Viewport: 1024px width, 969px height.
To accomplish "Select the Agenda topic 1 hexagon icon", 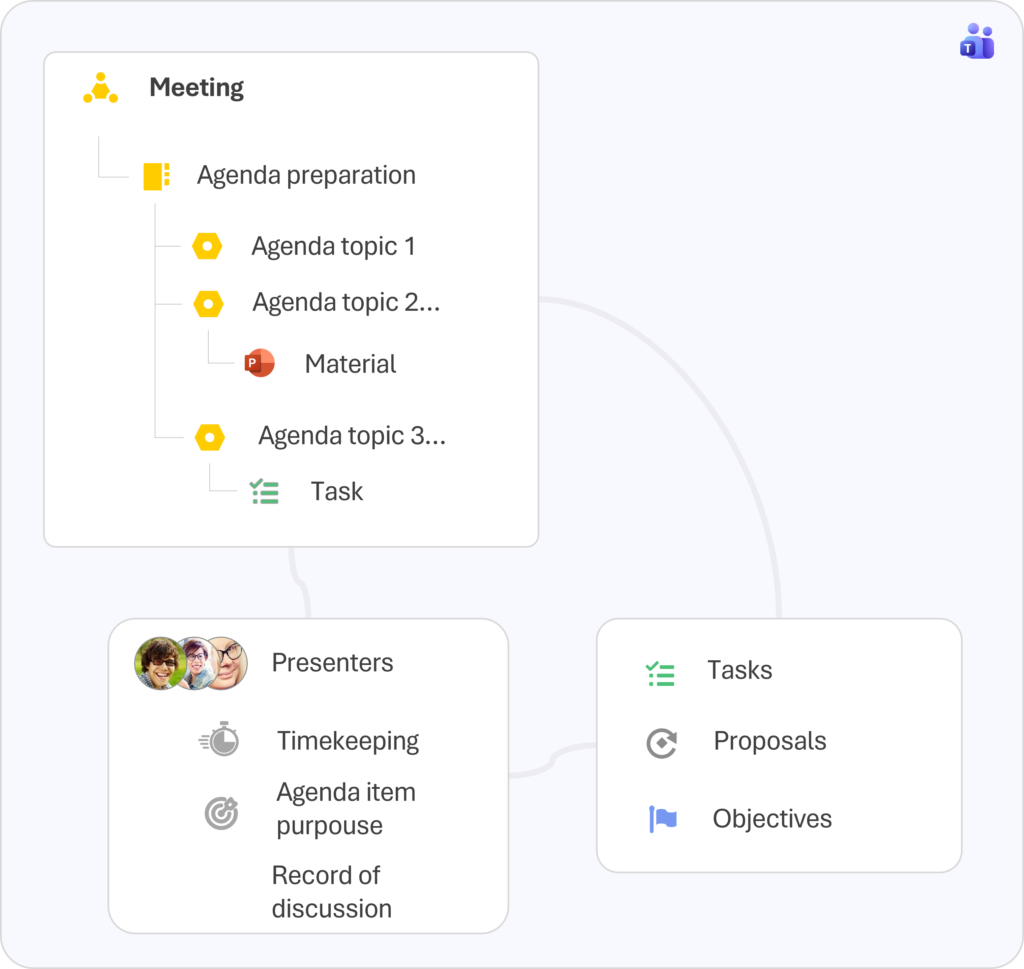I will [x=207, y=246].
